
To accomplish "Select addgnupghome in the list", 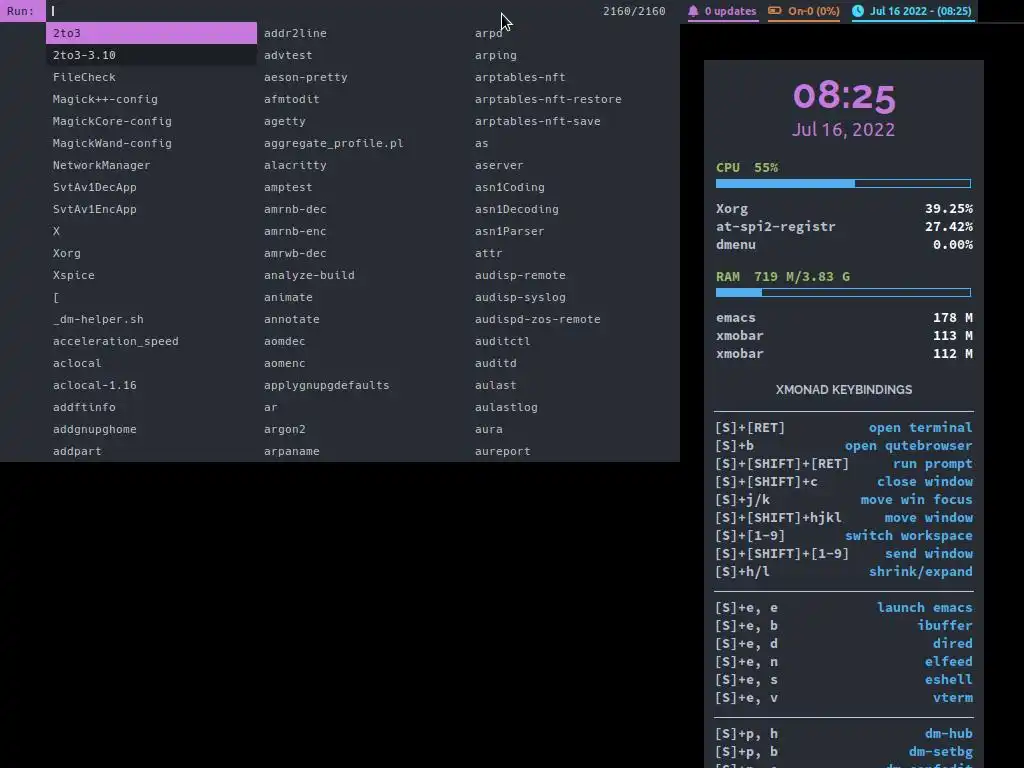I will (x=95, y=429).
